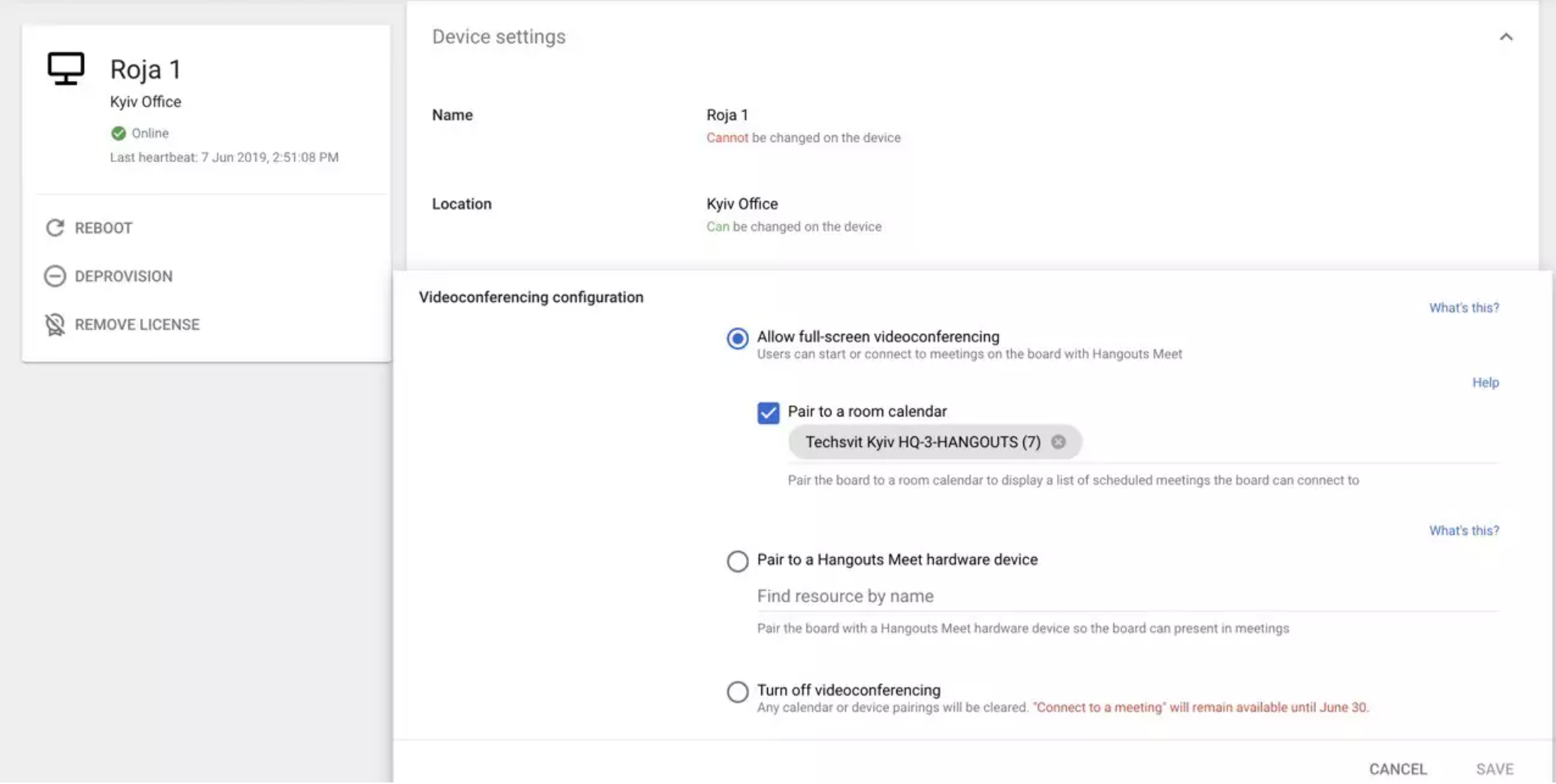The height and width of the screenshot is (784, 1556).
Task: Open the What's this? link beside Videoconferencing configuration
Action: tap(1464, 307)
